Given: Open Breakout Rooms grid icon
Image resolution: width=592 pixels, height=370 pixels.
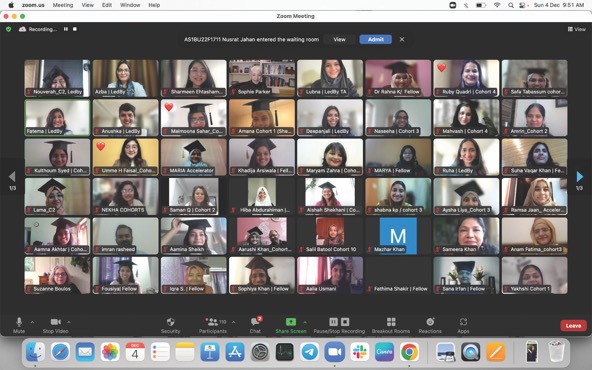Looking at the screenshot, I should (x=391, y=322).
